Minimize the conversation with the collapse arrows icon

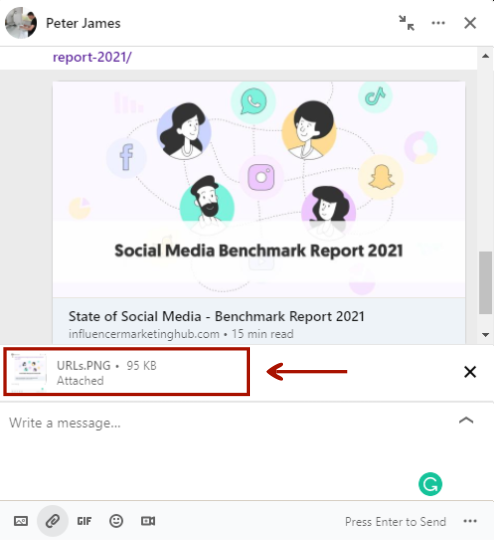407,23
